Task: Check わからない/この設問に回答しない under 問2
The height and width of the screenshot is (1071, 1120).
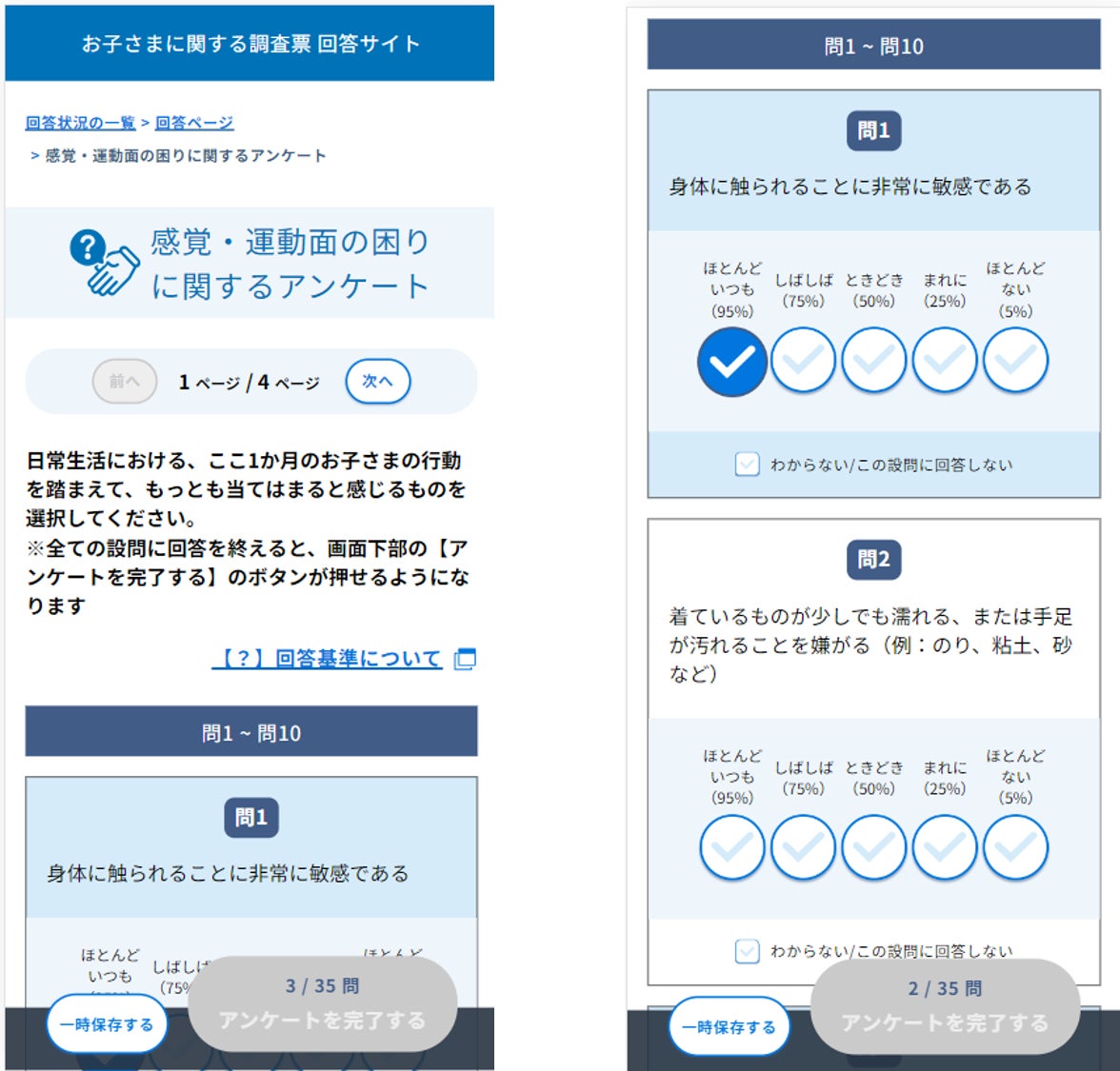Action: (x=747, y=951)
